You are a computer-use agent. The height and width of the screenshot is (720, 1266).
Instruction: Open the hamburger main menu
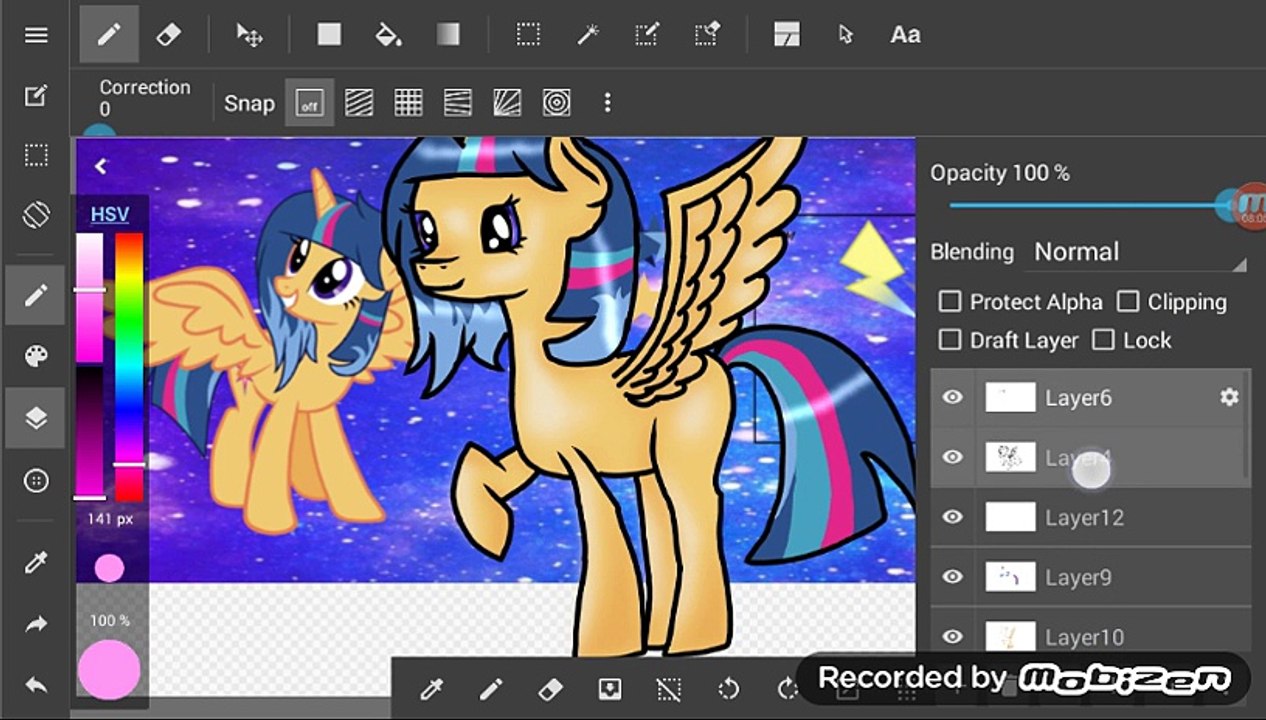click(x=36, y=35)
